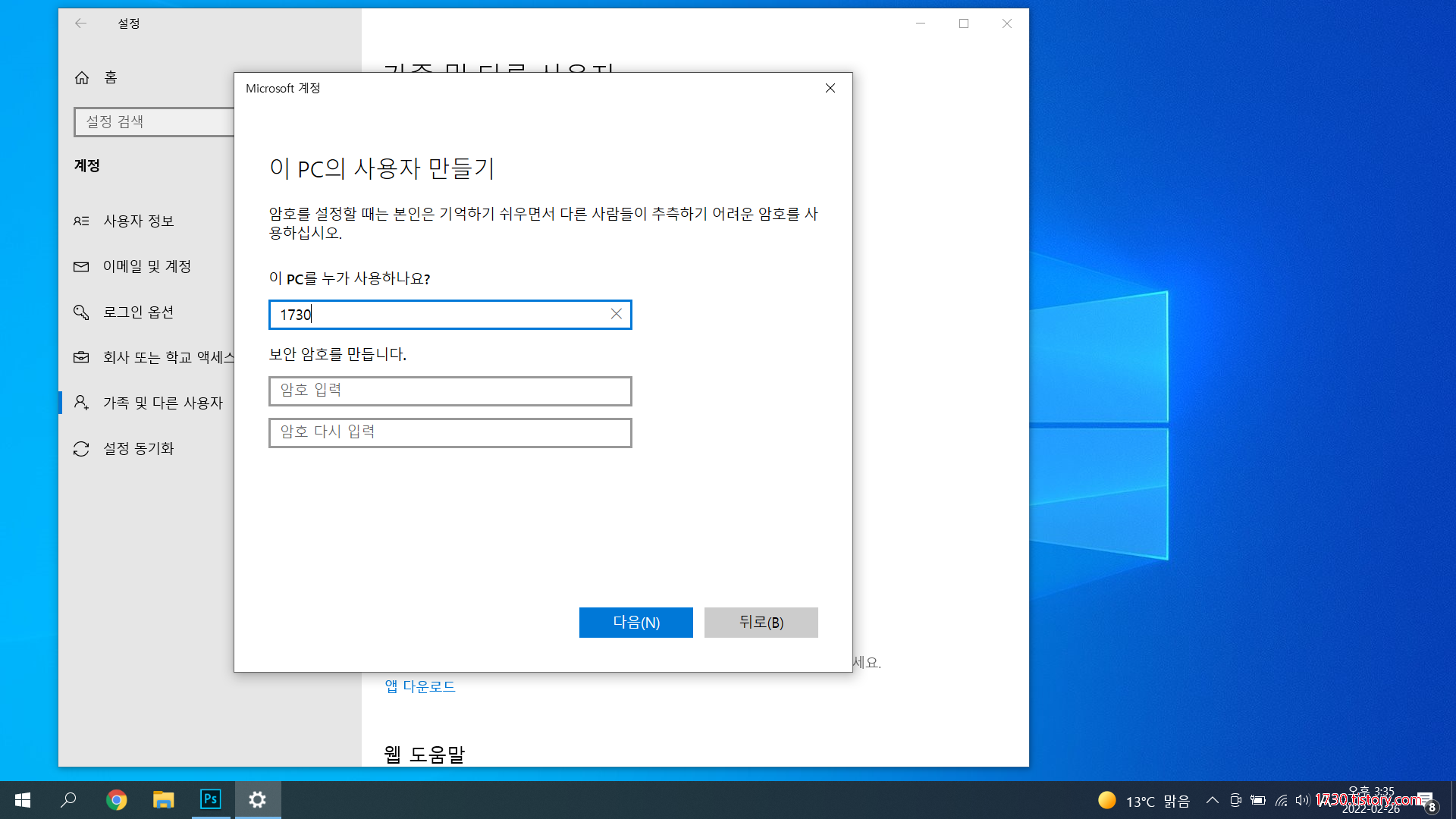
Task: Click the sync settings icon
Action: 81,448
